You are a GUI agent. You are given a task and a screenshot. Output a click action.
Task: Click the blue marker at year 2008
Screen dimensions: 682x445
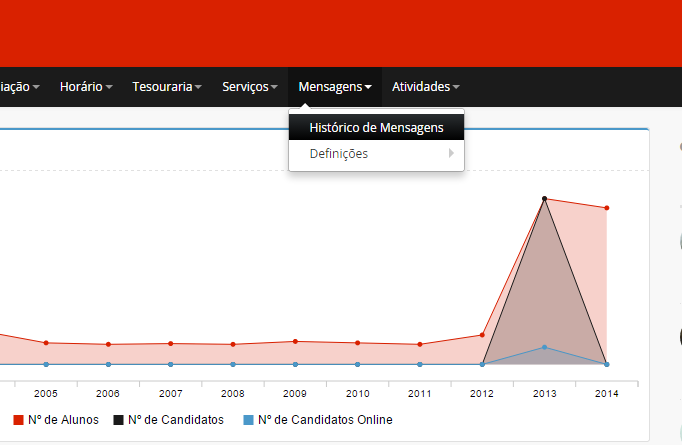coord(233,364)
